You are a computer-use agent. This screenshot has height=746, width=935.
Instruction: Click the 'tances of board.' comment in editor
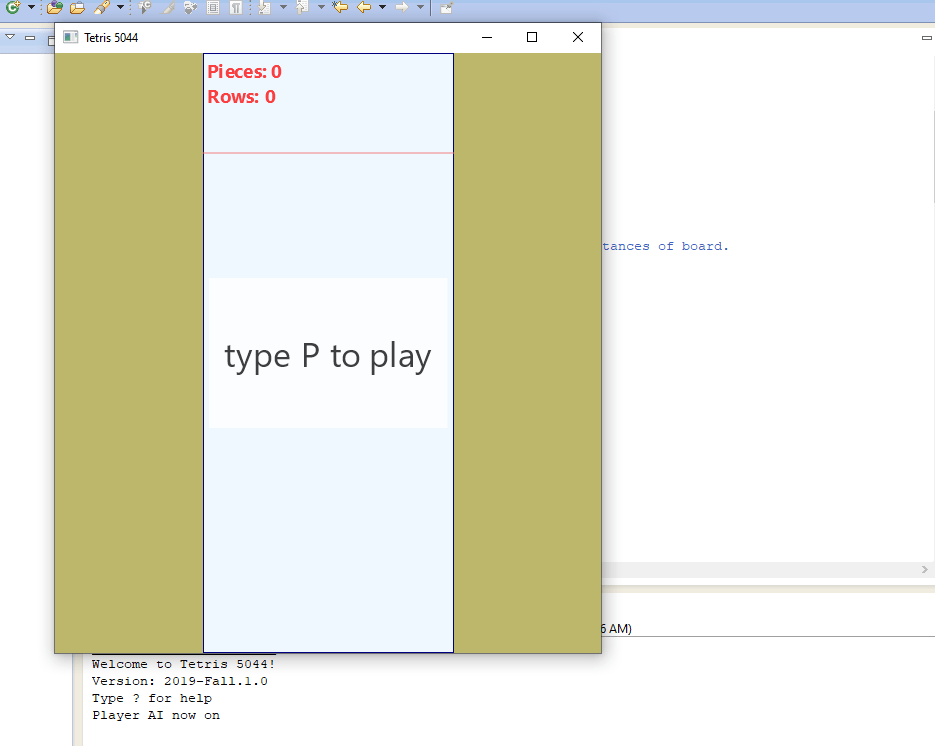665,246
